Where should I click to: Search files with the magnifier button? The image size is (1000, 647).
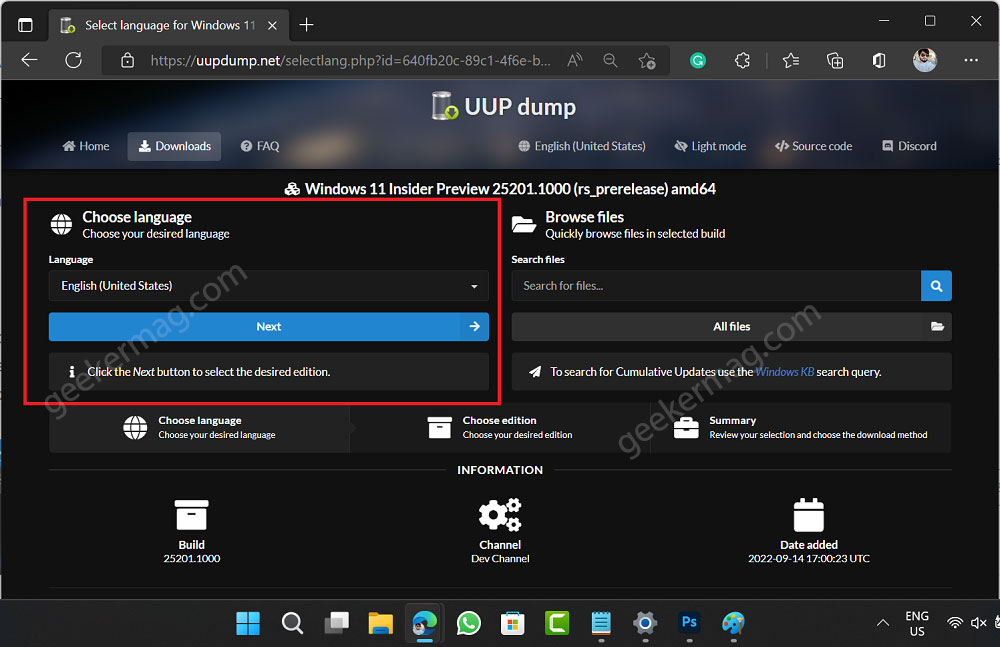tap(936, 286)
